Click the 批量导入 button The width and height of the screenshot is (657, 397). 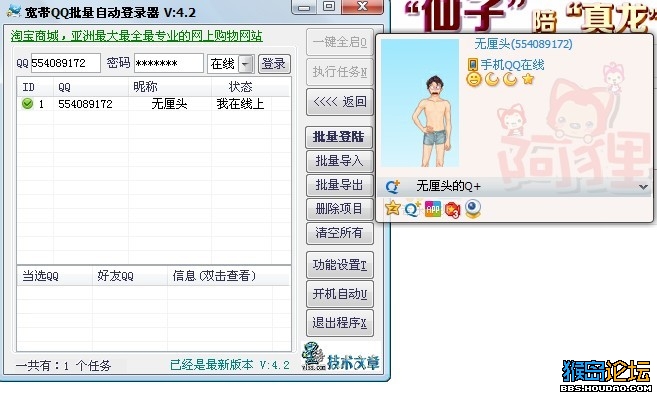point(339,161)
